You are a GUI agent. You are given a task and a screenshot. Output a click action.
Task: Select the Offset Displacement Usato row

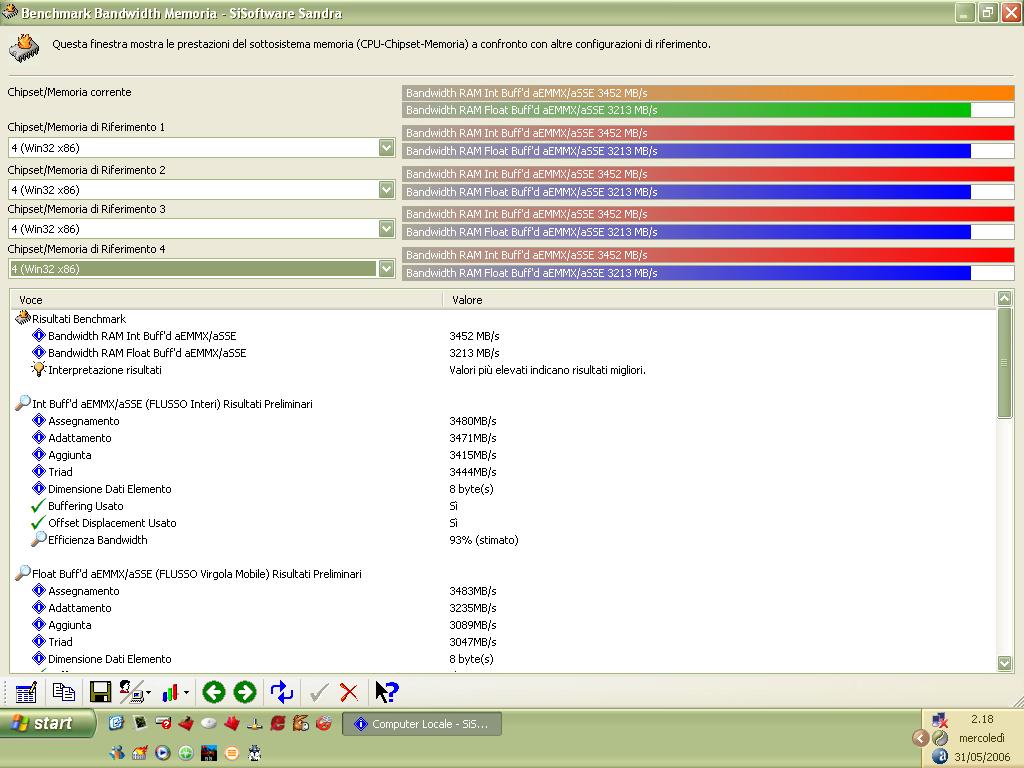pyautogui.click(x=112, y=522)
